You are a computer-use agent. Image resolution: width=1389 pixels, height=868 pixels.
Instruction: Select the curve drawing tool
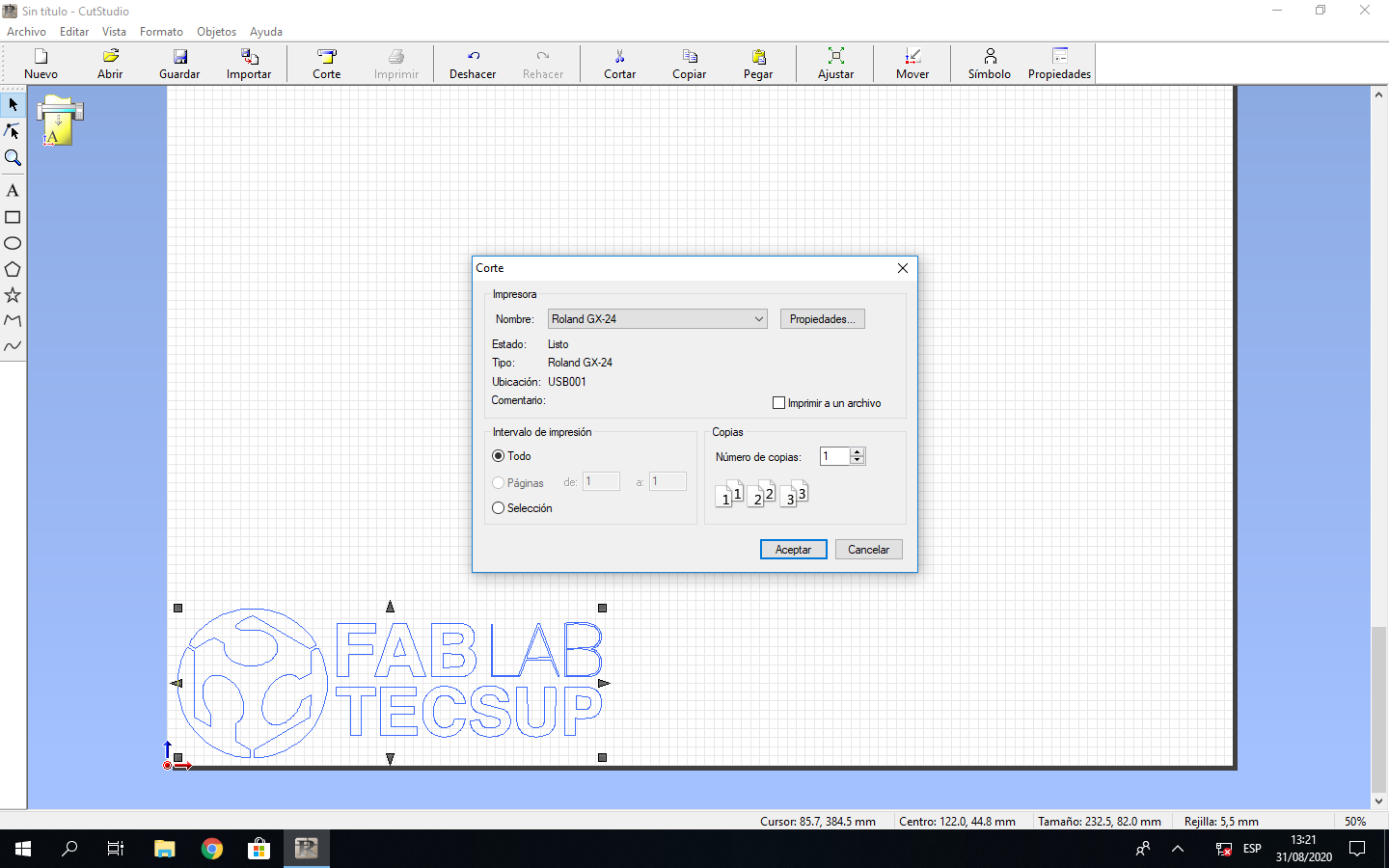point(13,346)
